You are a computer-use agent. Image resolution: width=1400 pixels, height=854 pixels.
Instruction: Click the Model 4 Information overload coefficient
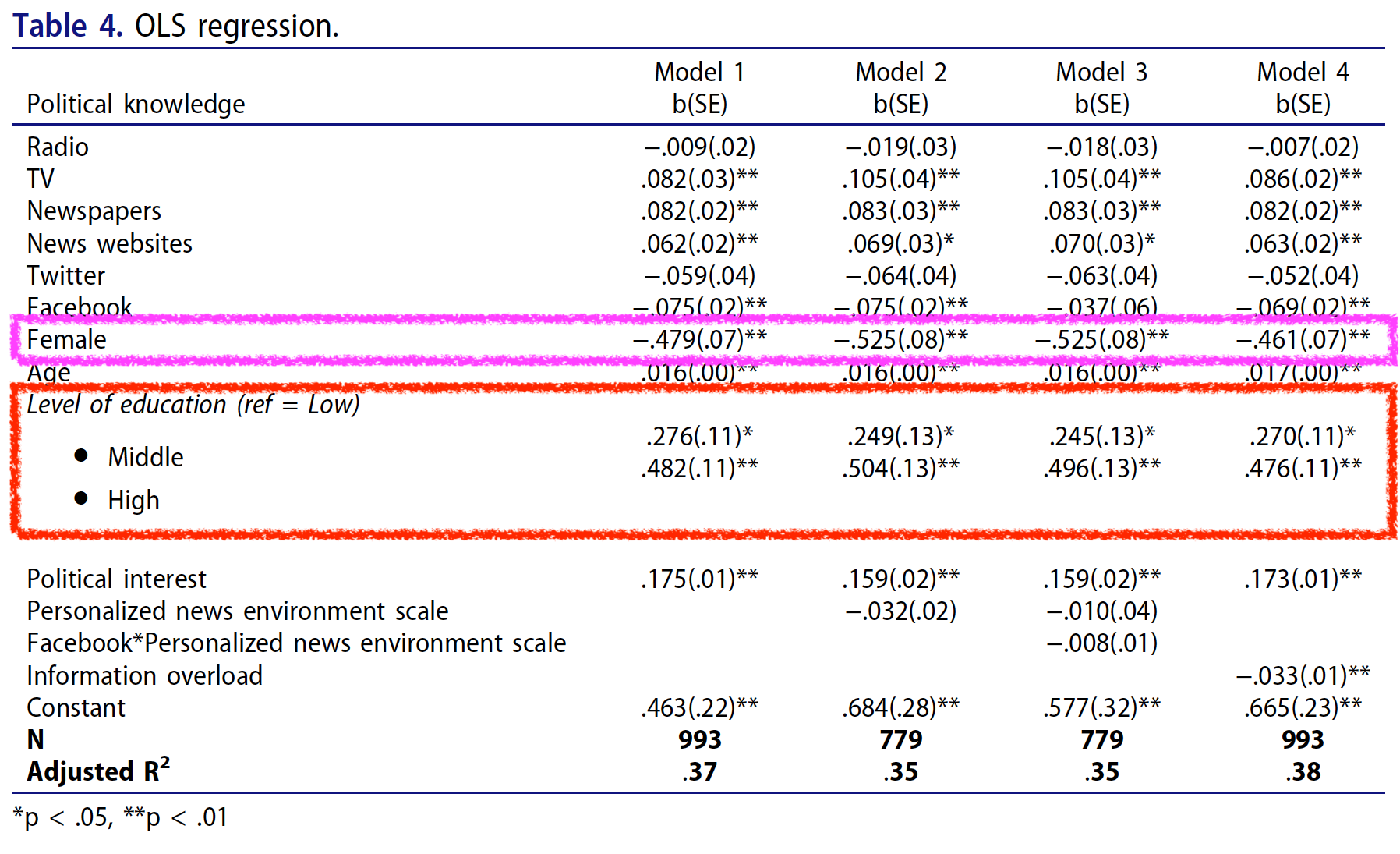coord(1303,675)
